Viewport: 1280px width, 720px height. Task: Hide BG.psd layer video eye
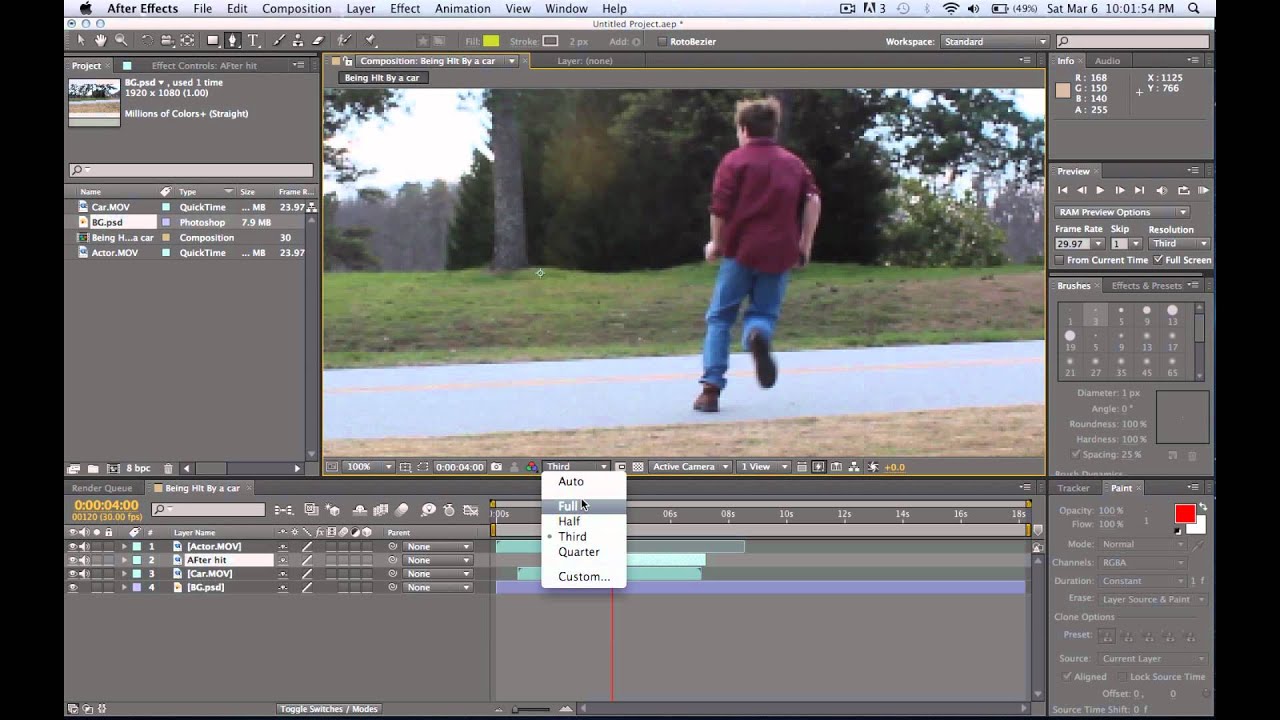tap(72, 587)
